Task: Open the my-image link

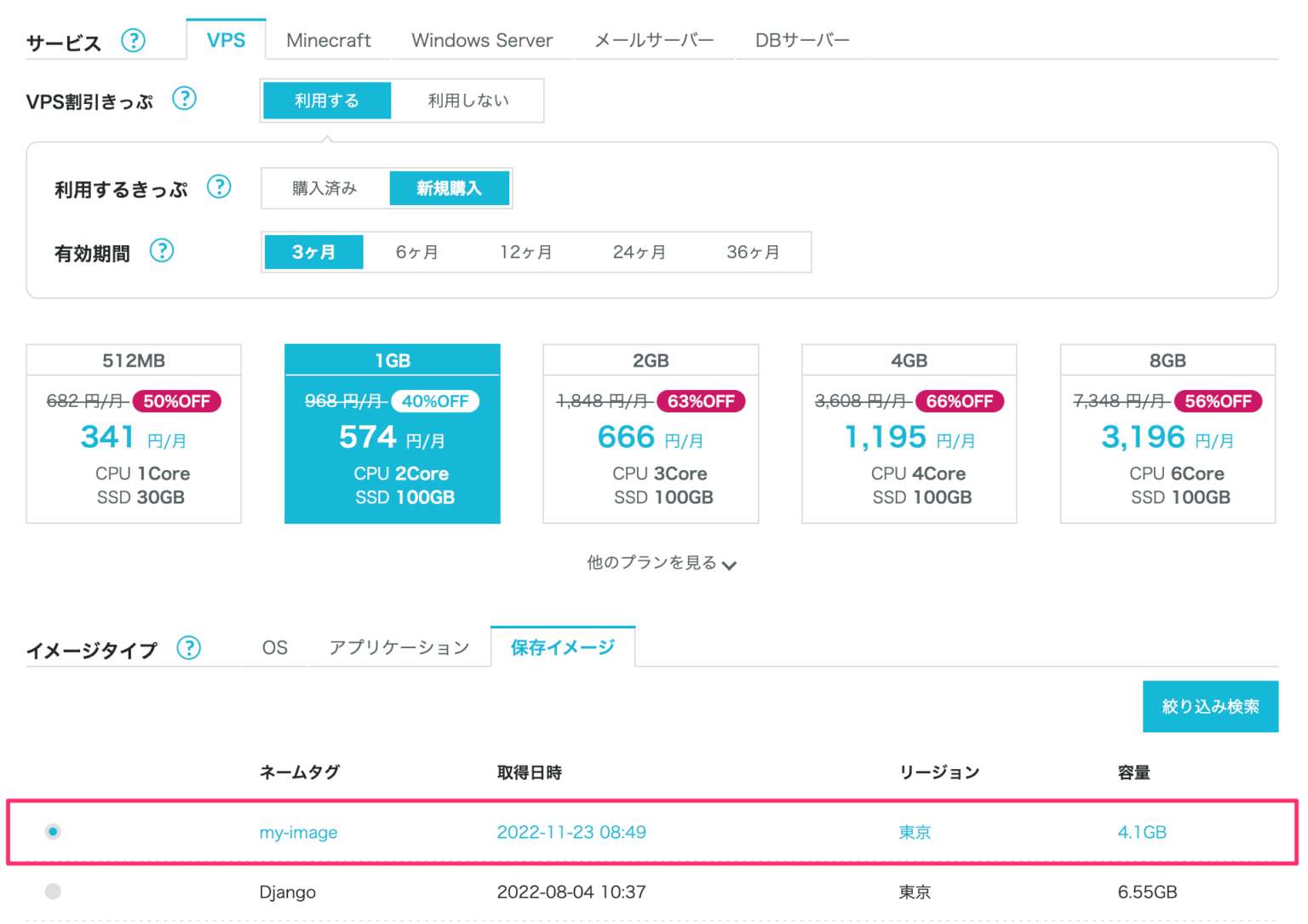Action: tap(298, 832)
